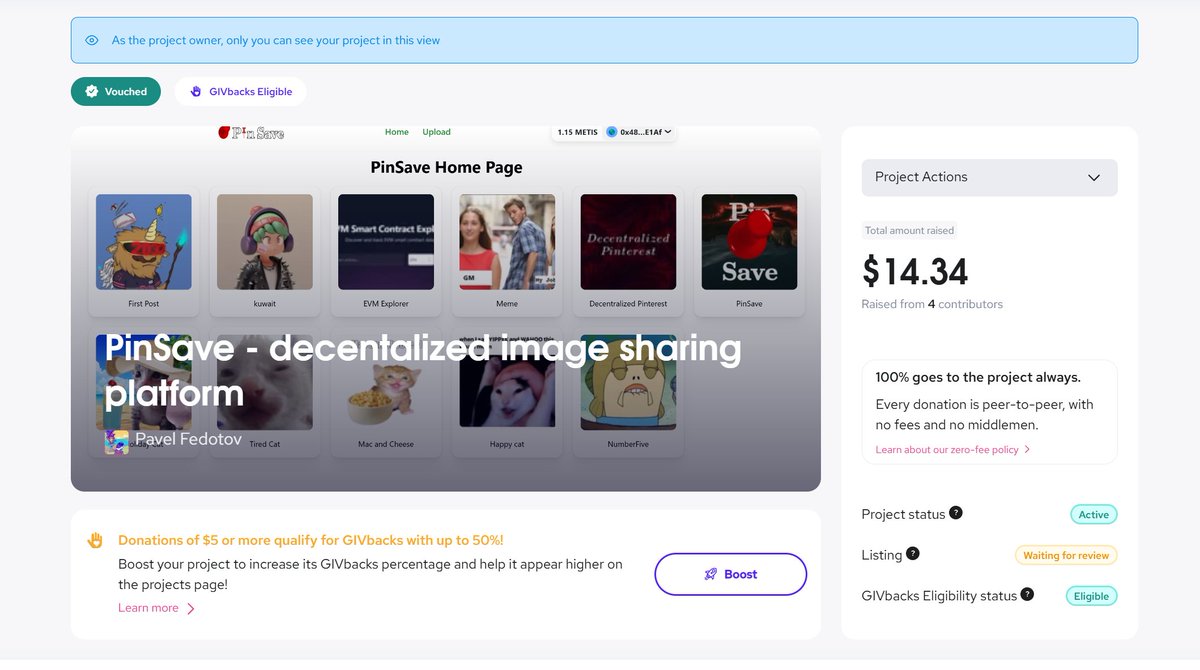Open the PinSave red pin thumbnail
Screen dimensions: 1200x670
(749, 242)
